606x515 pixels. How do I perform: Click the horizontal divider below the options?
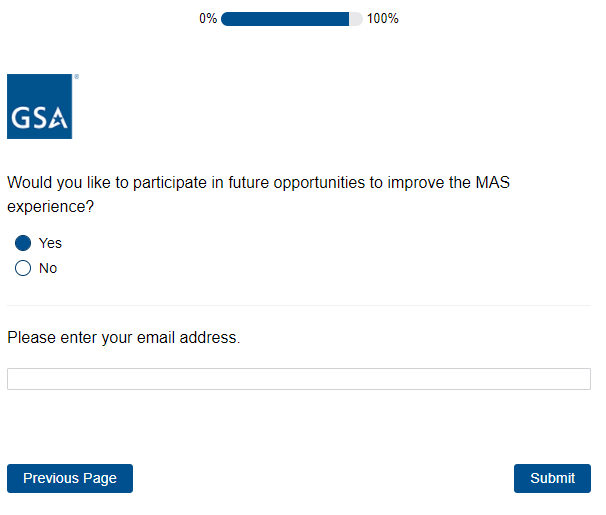coord(298,305)
